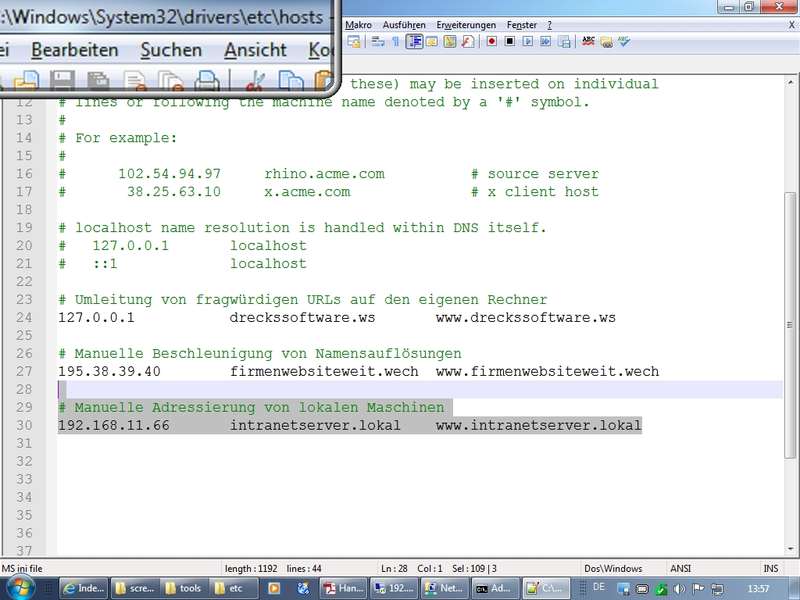800x600 pixels.
Task: Click the scroll-down arrow of the editor scrollbar
Action: pyautogui.click(x=790, y=549)
